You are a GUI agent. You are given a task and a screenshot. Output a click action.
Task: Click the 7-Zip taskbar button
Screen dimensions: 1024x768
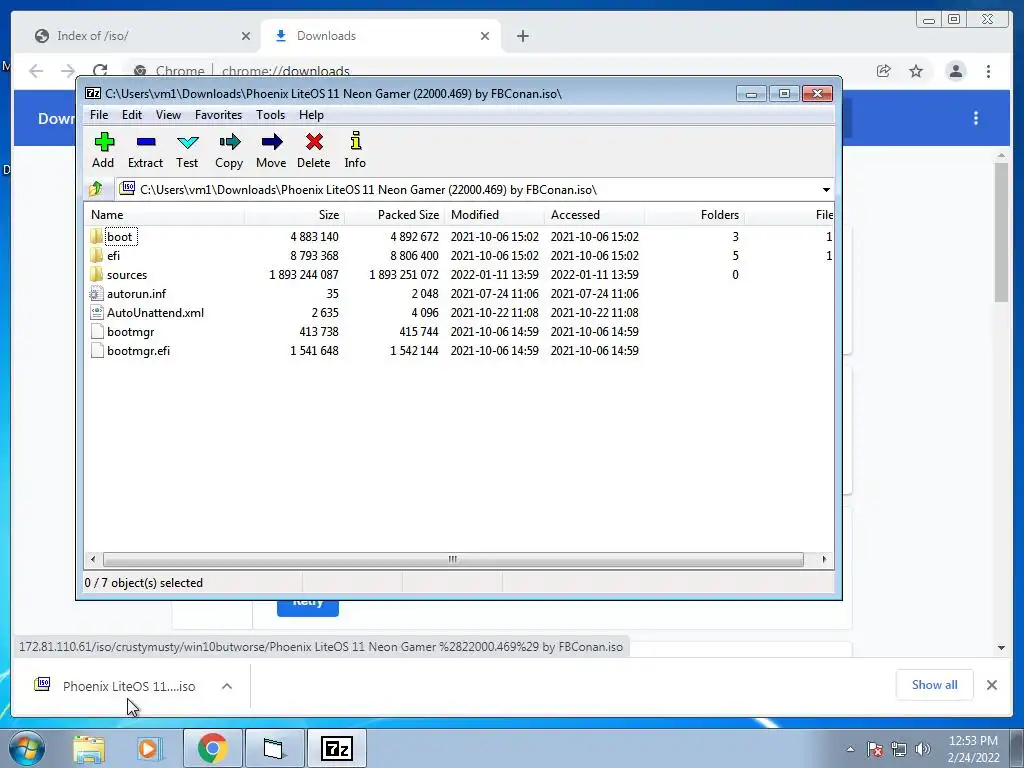[336, 748]
